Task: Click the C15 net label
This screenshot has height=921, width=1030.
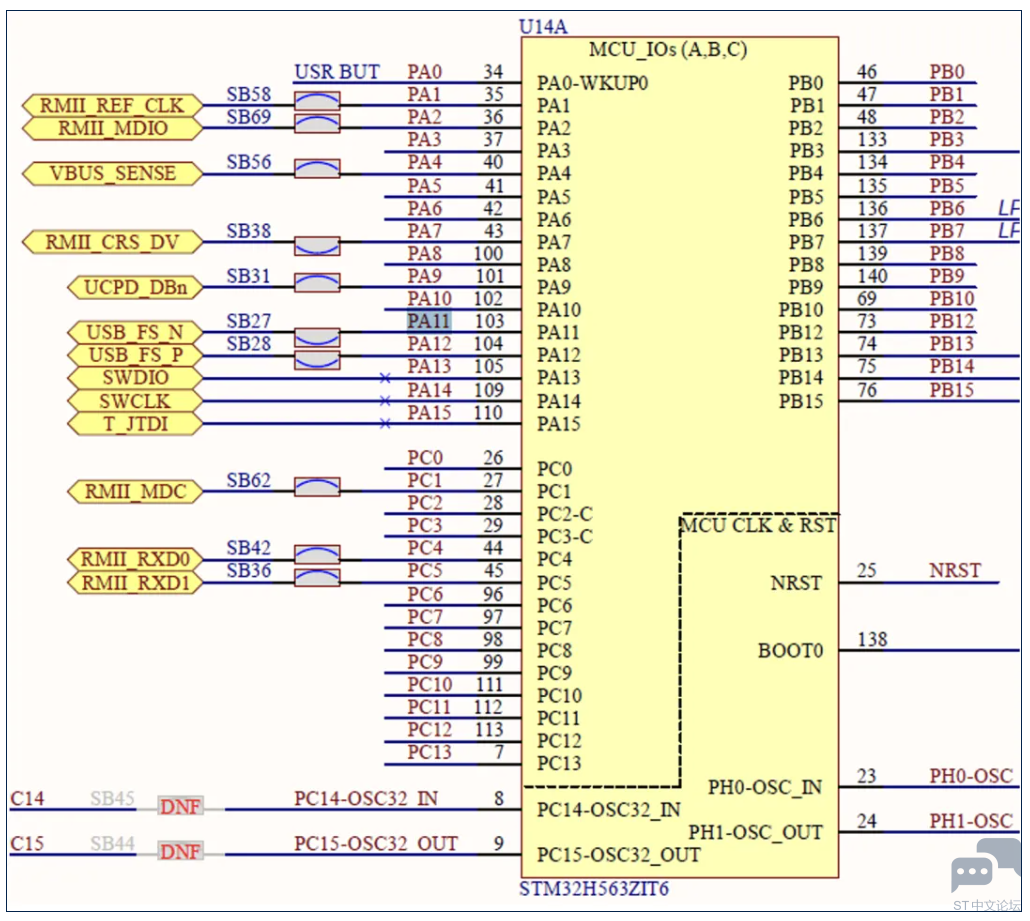Action: click(27, 843)
